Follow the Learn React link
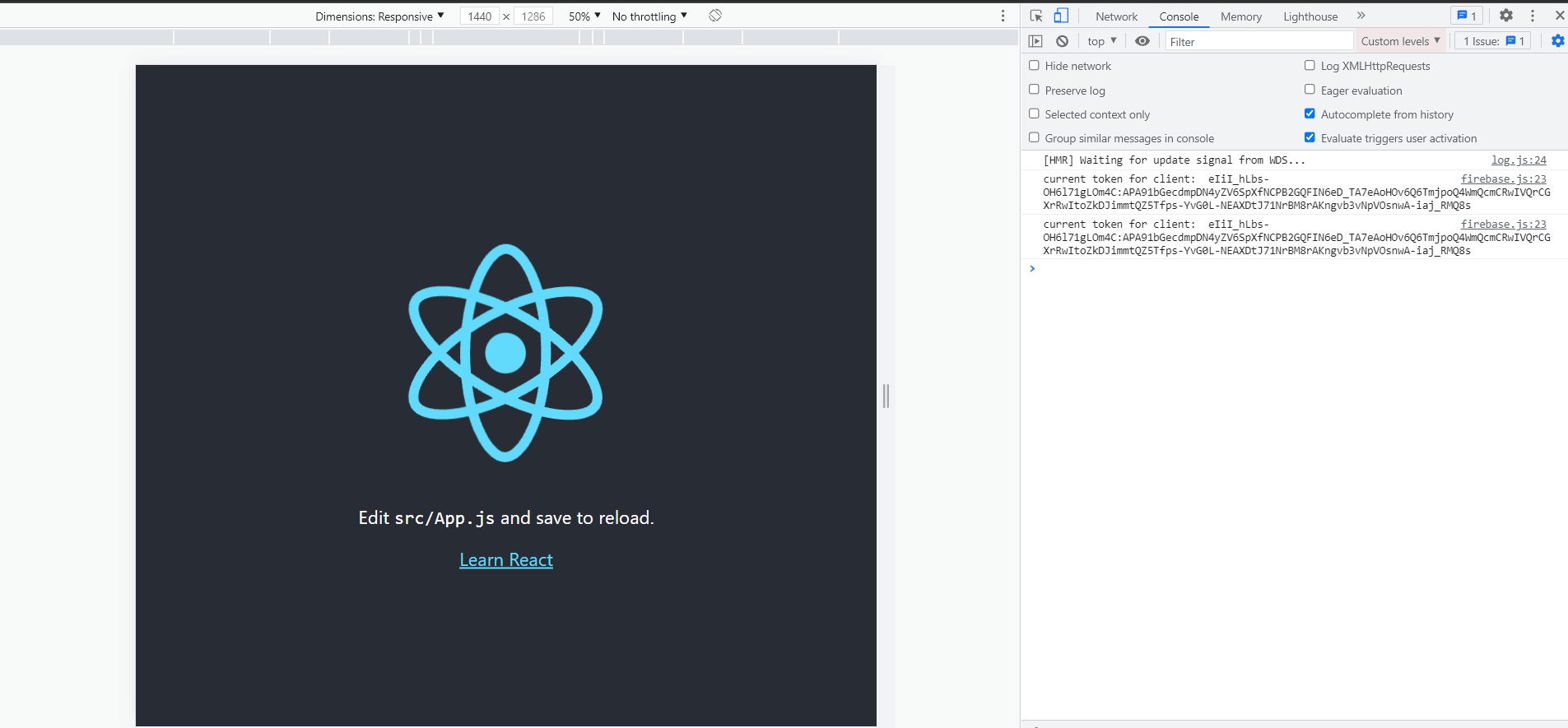The image size is (1568, 728). click(506, 560)
